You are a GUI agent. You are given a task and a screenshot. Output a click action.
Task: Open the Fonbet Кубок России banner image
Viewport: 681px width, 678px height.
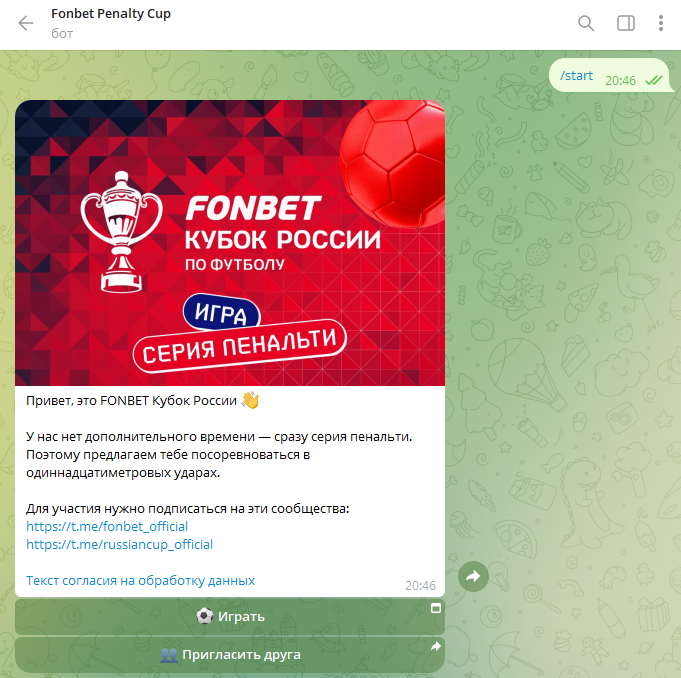230,243
